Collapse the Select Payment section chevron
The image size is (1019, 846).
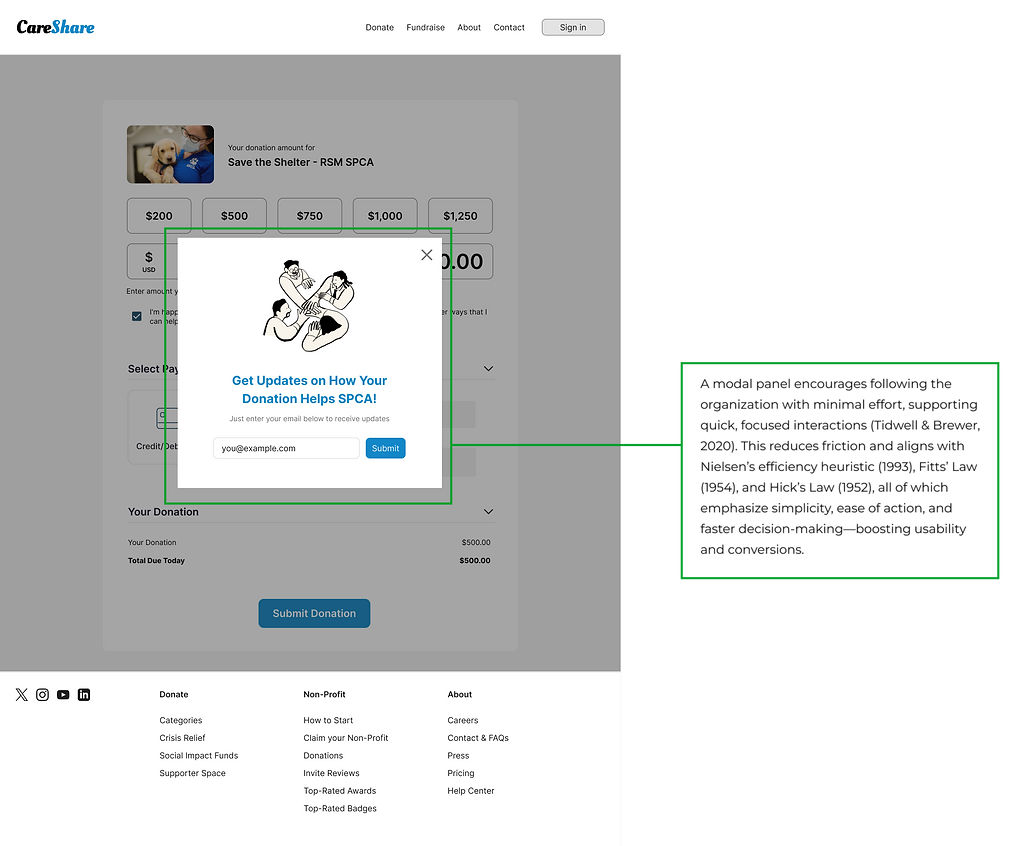488,368
